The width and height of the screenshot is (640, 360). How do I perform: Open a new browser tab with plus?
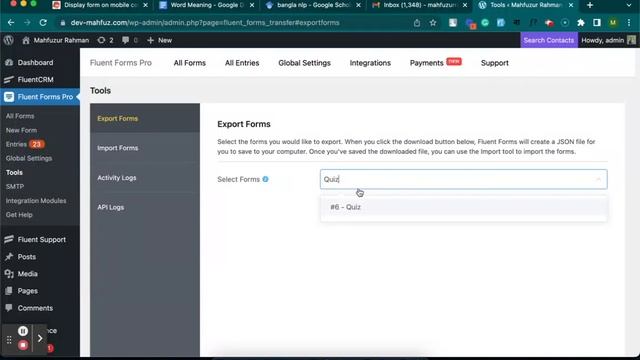coord(590,5)
